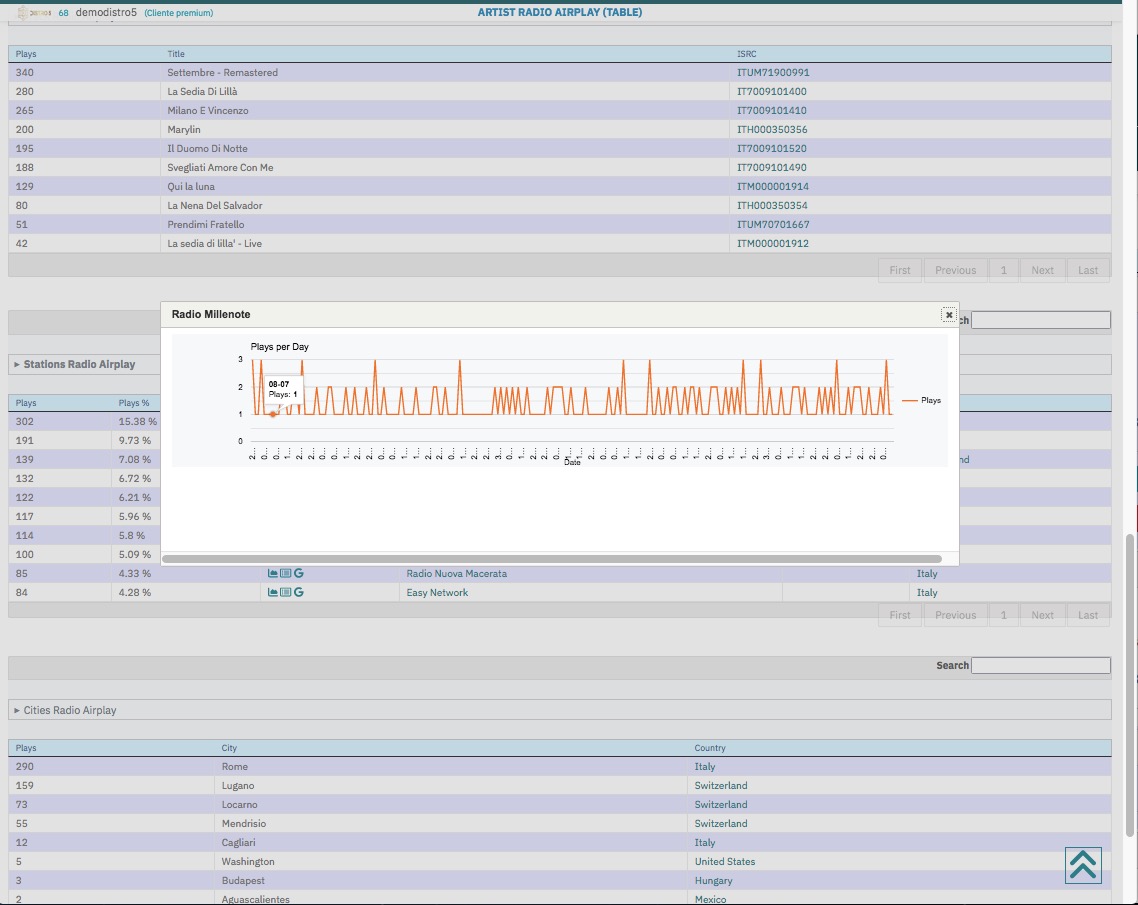Click First under the stations table
Viewport: 1138px width, 905px height.
(x=900, y=615)
